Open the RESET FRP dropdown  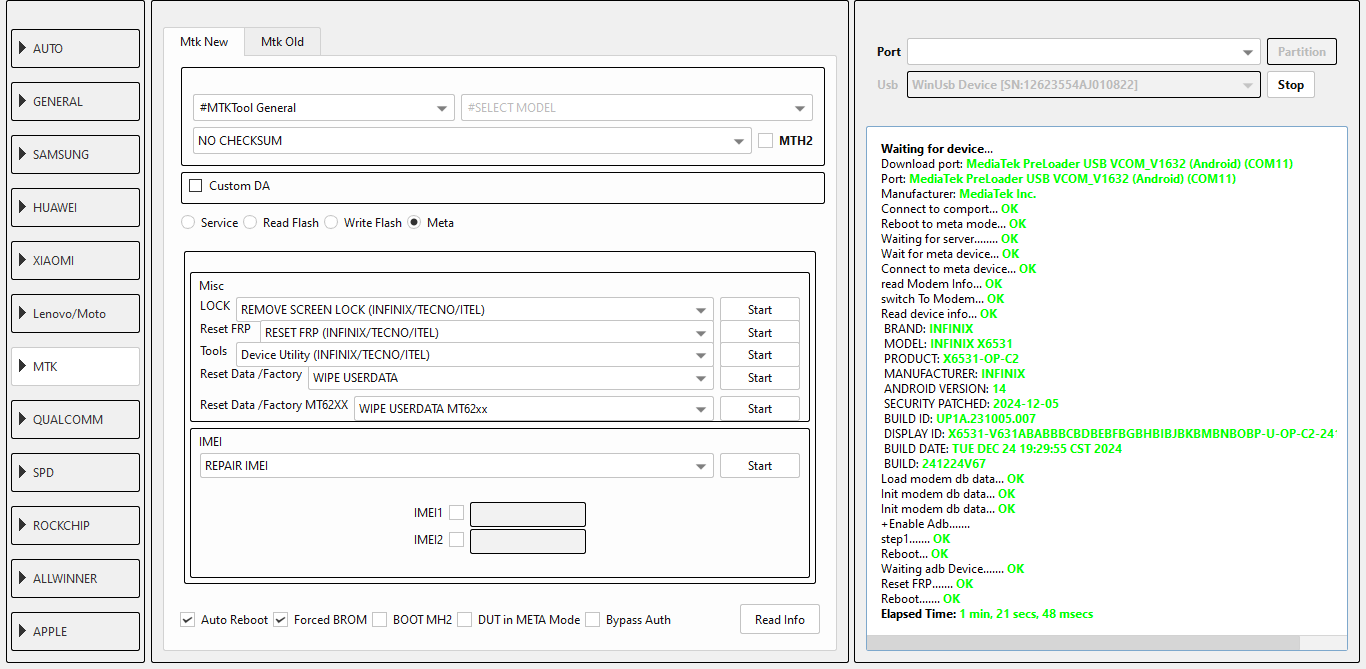(x=487, y=333)
